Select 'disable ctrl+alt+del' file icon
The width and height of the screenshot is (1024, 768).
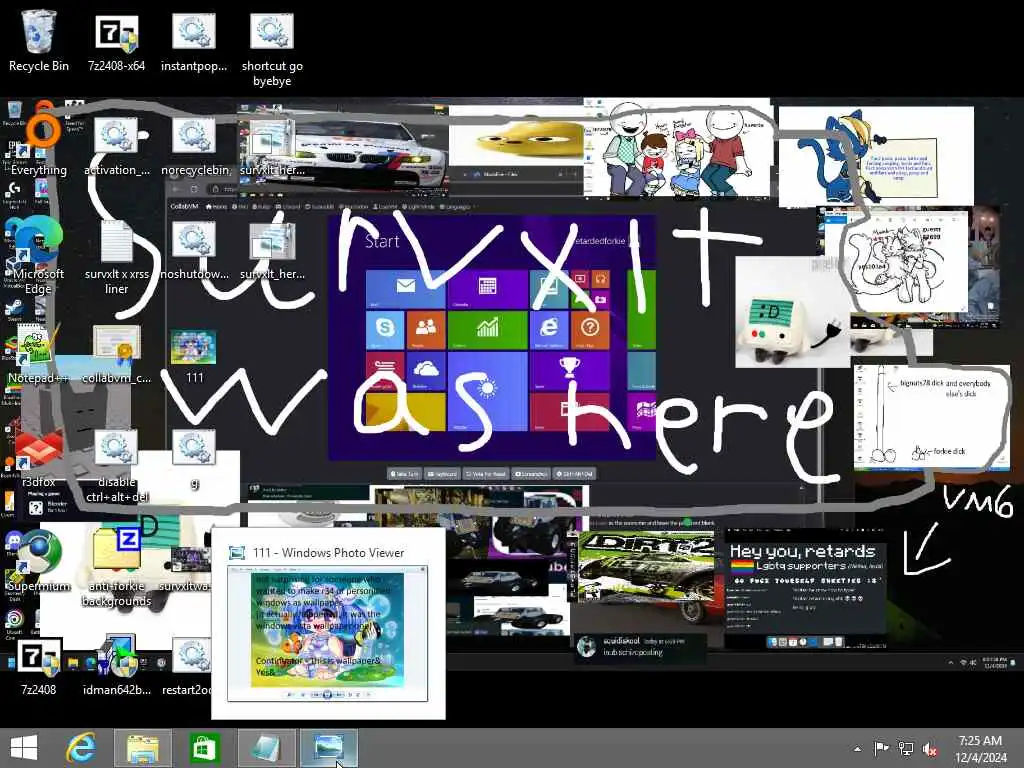pos(116,465)
